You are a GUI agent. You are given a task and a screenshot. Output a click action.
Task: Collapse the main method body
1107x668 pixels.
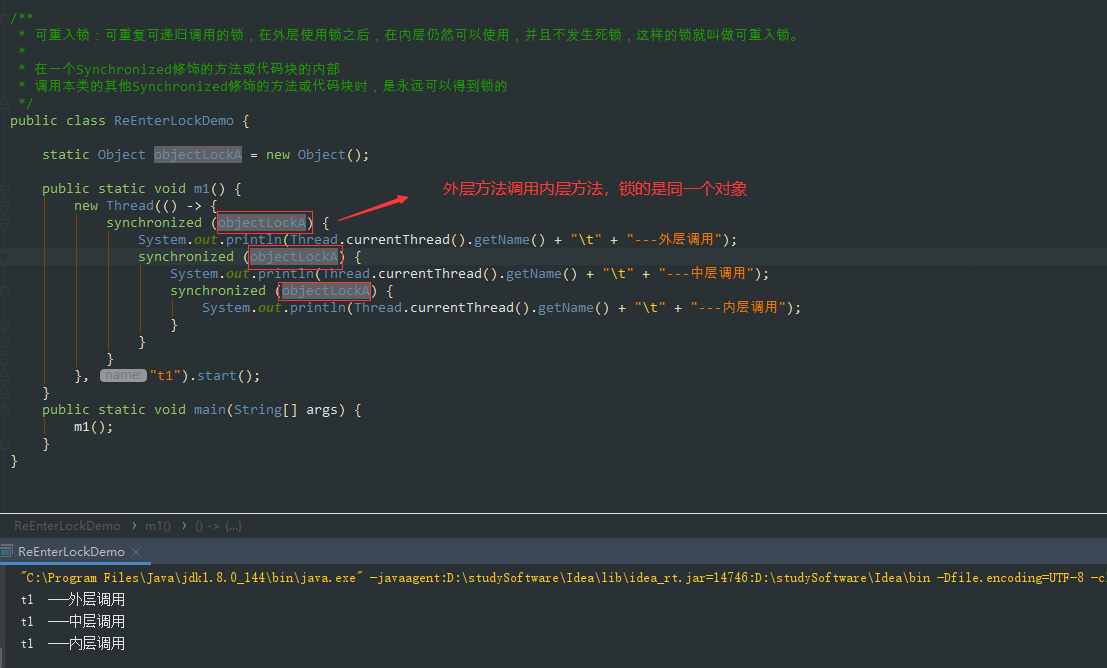point(4,410)
